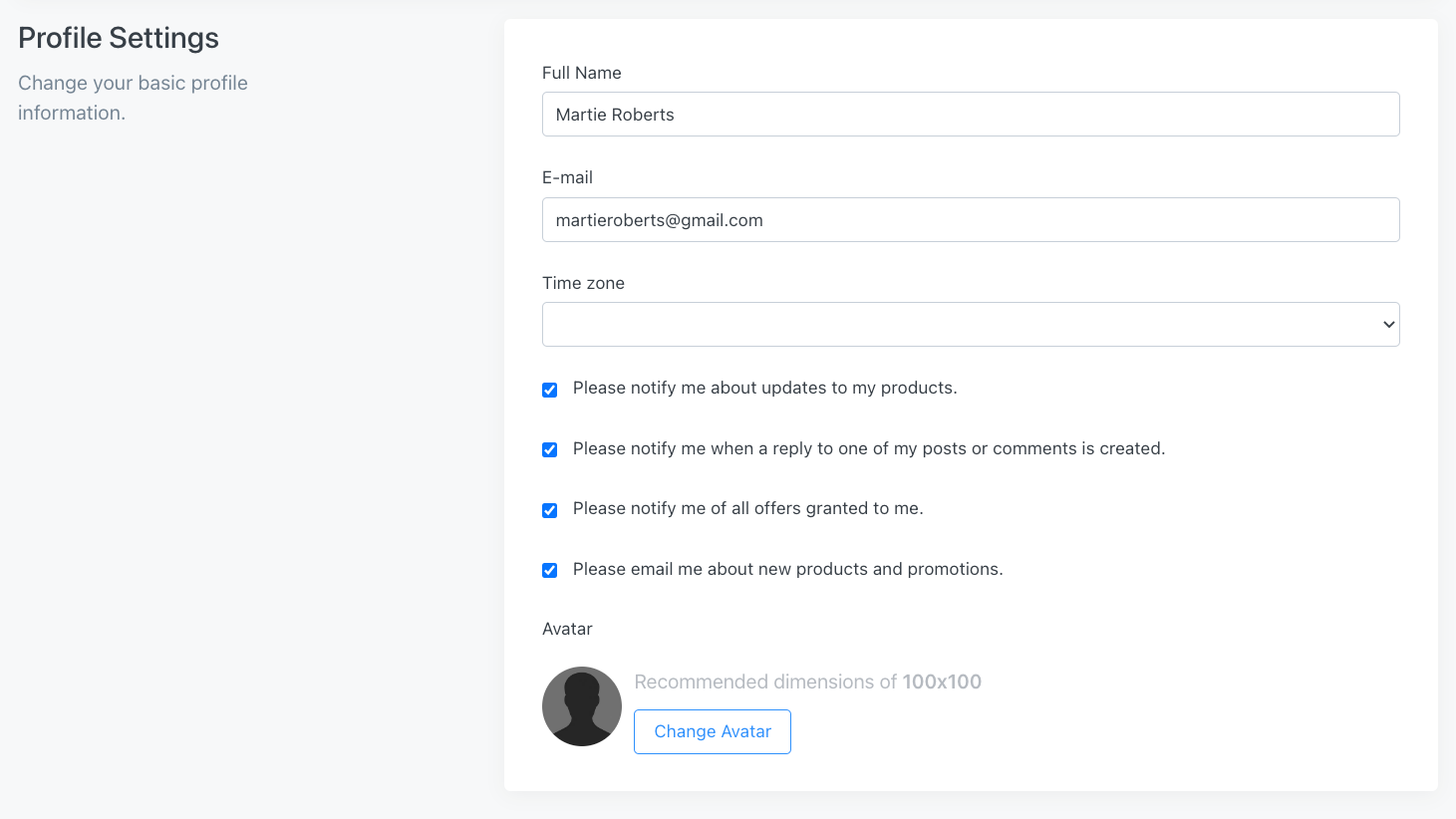The image size is (1456, 819).
Task: Click the Time zone dropdown chevron arrow
Action: pyautogui.click(x=1388, y=325)
